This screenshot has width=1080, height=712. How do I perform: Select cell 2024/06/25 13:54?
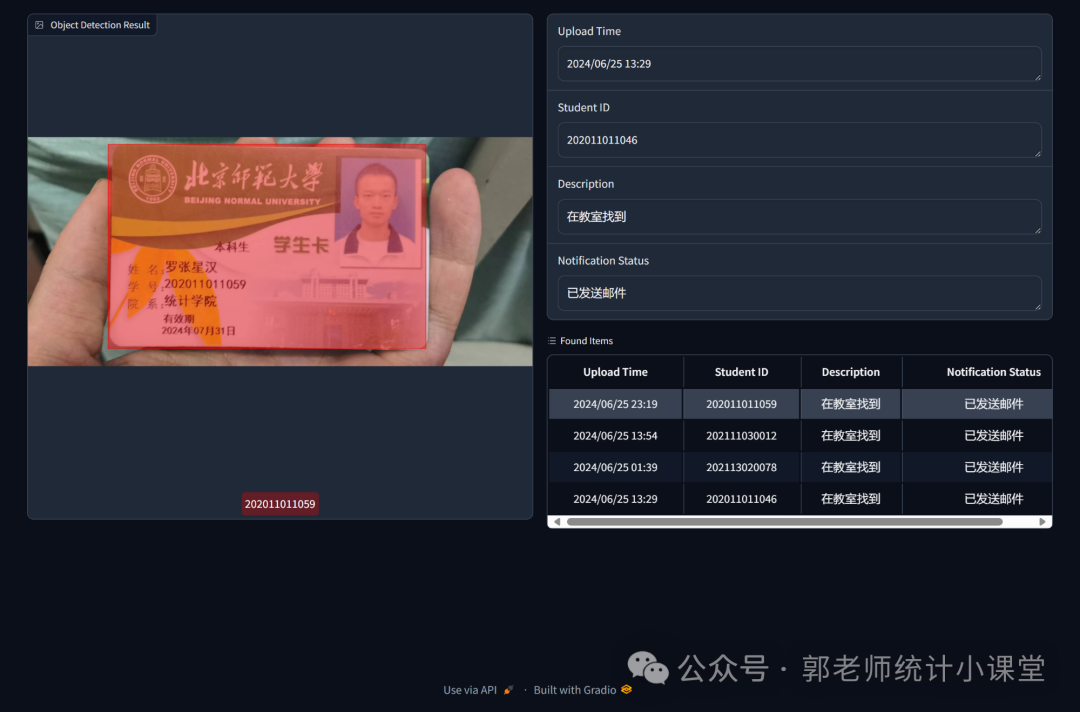click(x=615, y=436)
